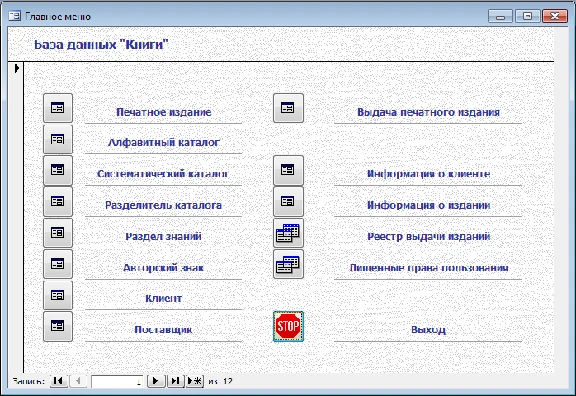Click the form icon in the title bar
This screenshot has height=396, width=576.
pyautogui.click(x=15, y=16)
